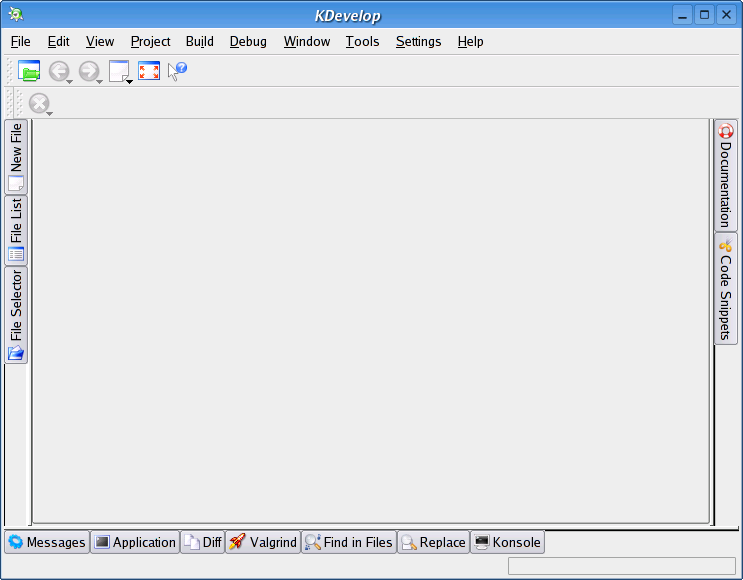Open the Build menu

click(200, 41)
